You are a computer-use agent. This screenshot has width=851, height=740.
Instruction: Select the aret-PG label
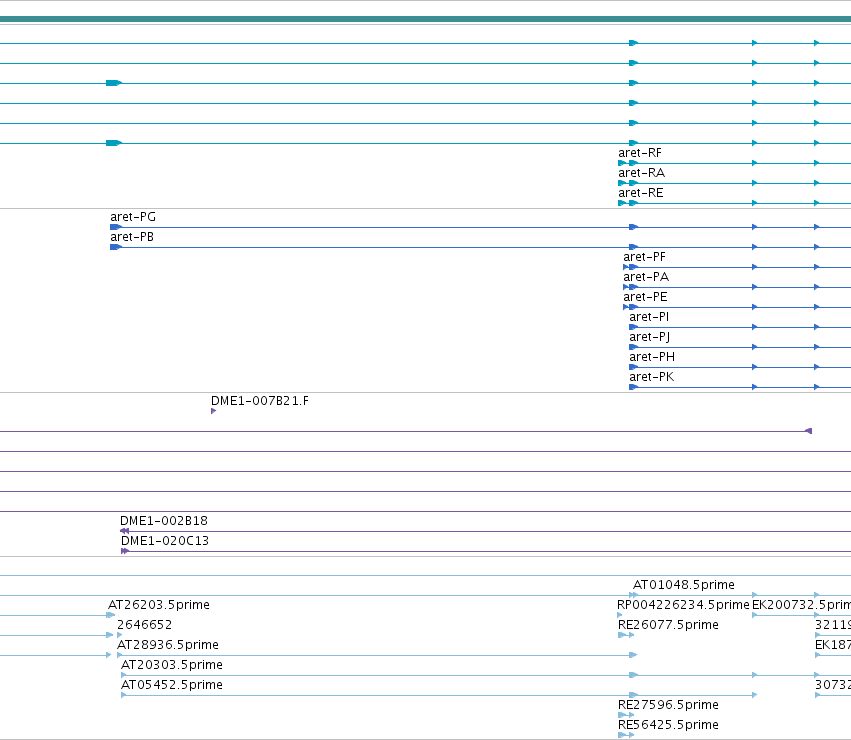[x=133, y=217]
